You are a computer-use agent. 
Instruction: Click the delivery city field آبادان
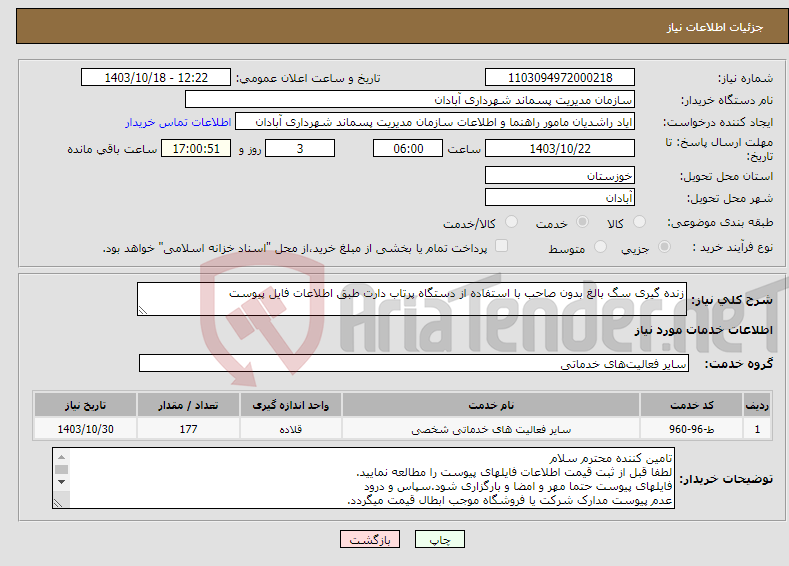click(560, 197)
